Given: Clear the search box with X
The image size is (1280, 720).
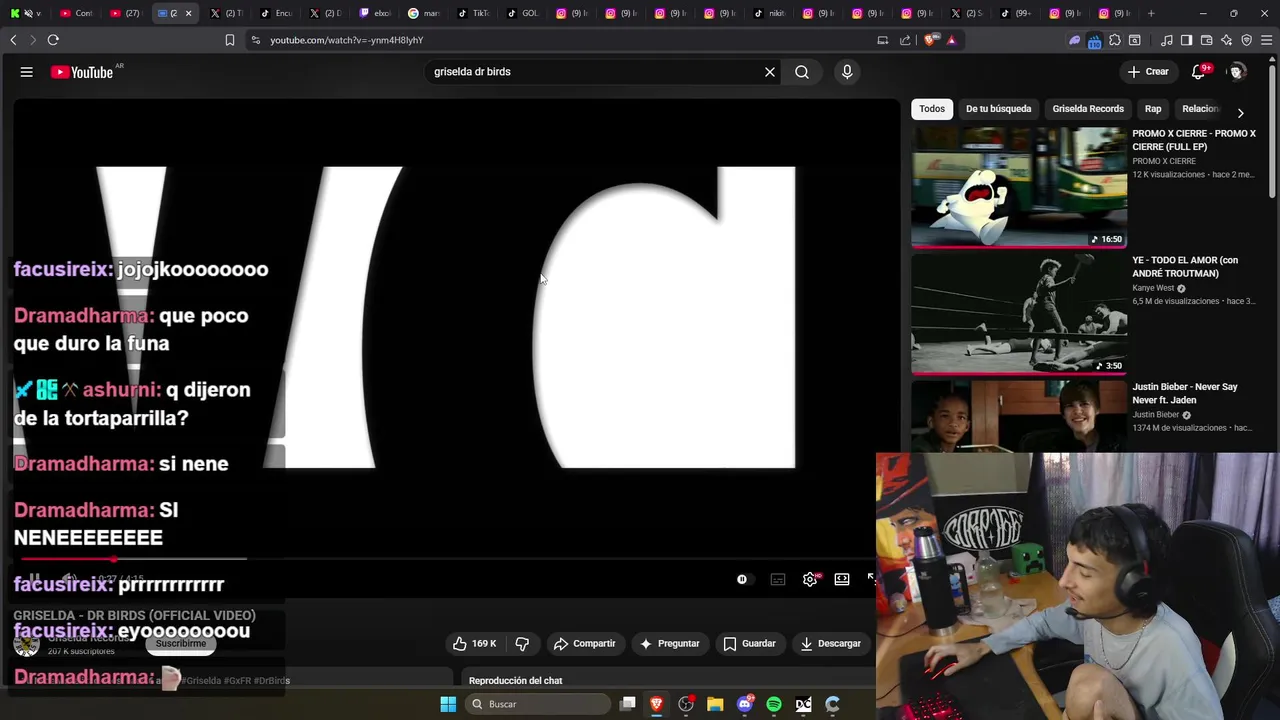Looking at the screenshot, I should coord(770,72).
